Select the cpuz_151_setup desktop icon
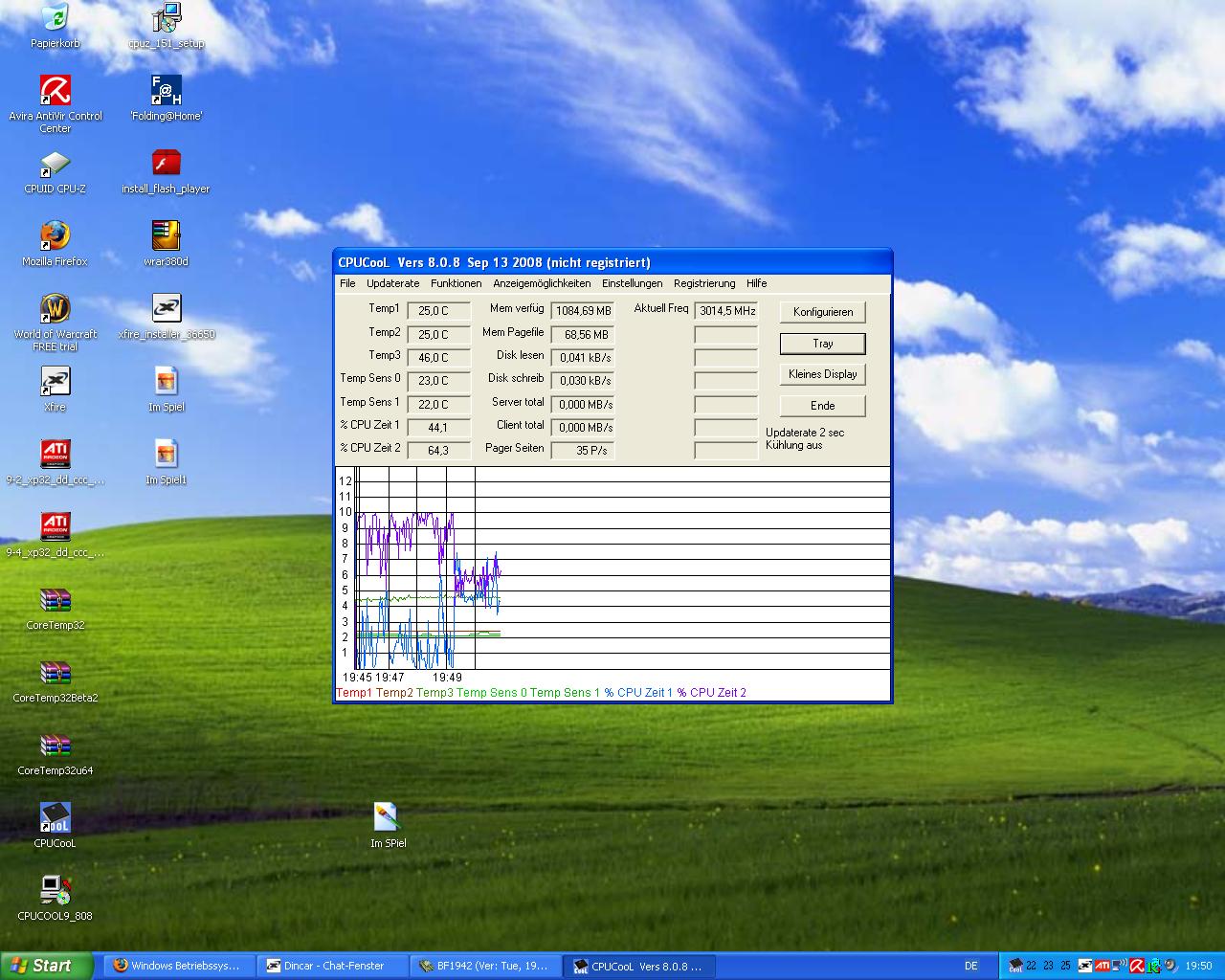 pyautogui.click(x=166, y=27)
